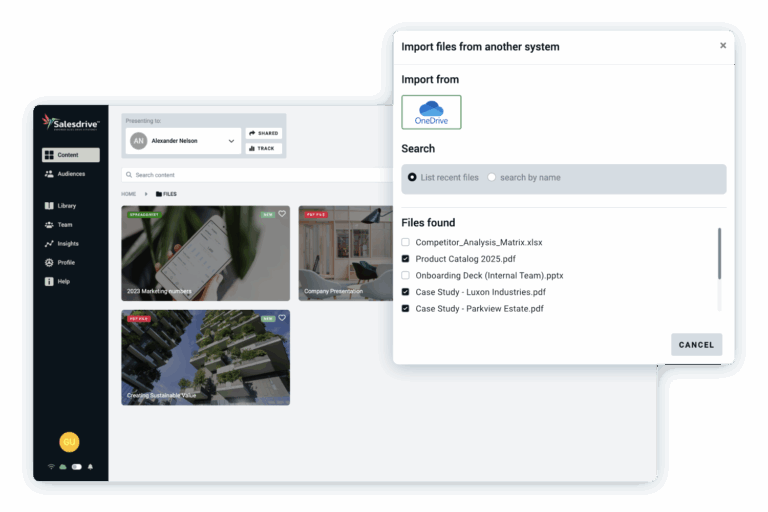This screenshot has width=768, height=512.
Task: Click the FILES folder breadcrumb
Action: tap(167, 194)
